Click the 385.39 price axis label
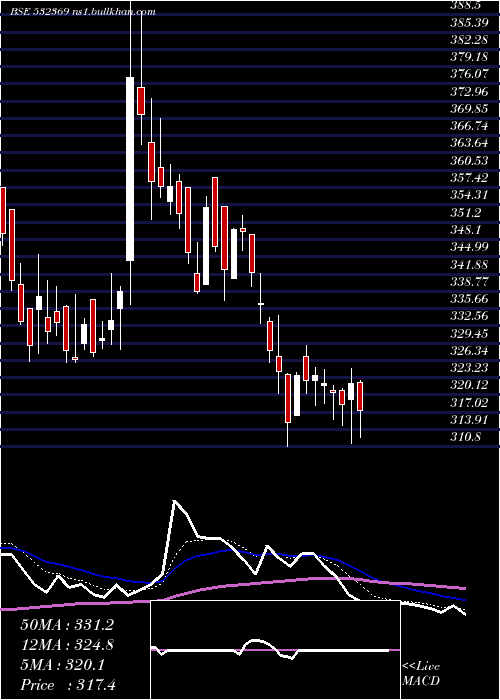 pyautogui.click(x=470, y=21)
